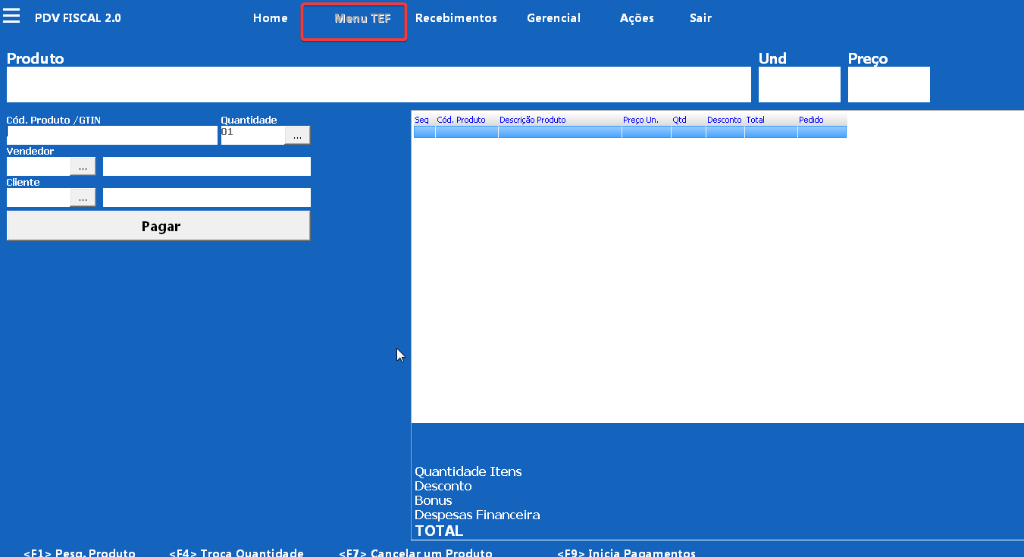This screenshot has width=1024, height=557.
Task: Select the Preço display box
Action: pos(888,85)
